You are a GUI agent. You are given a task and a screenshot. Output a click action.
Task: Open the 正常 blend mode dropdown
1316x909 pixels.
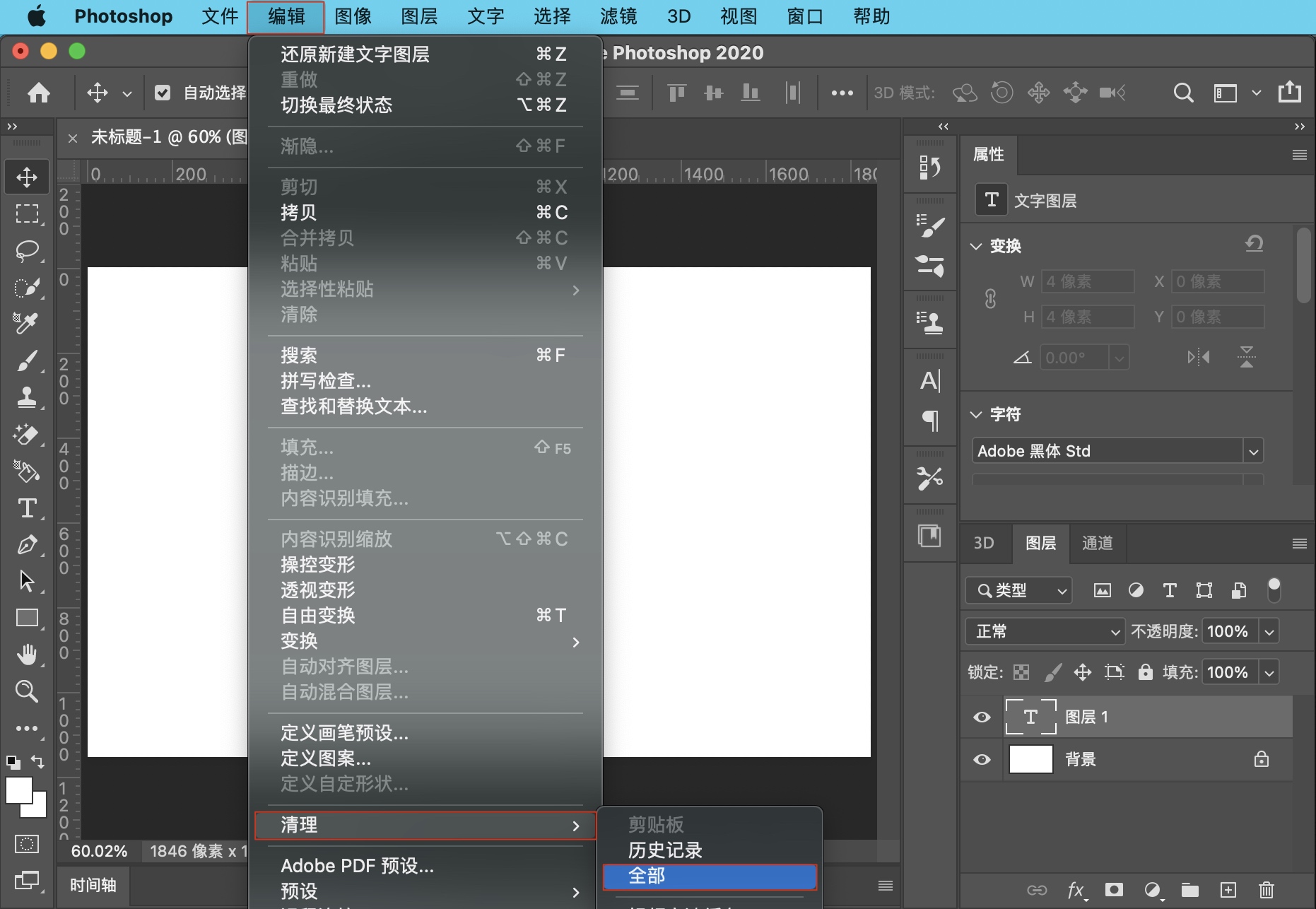(x=1044, y=631)
